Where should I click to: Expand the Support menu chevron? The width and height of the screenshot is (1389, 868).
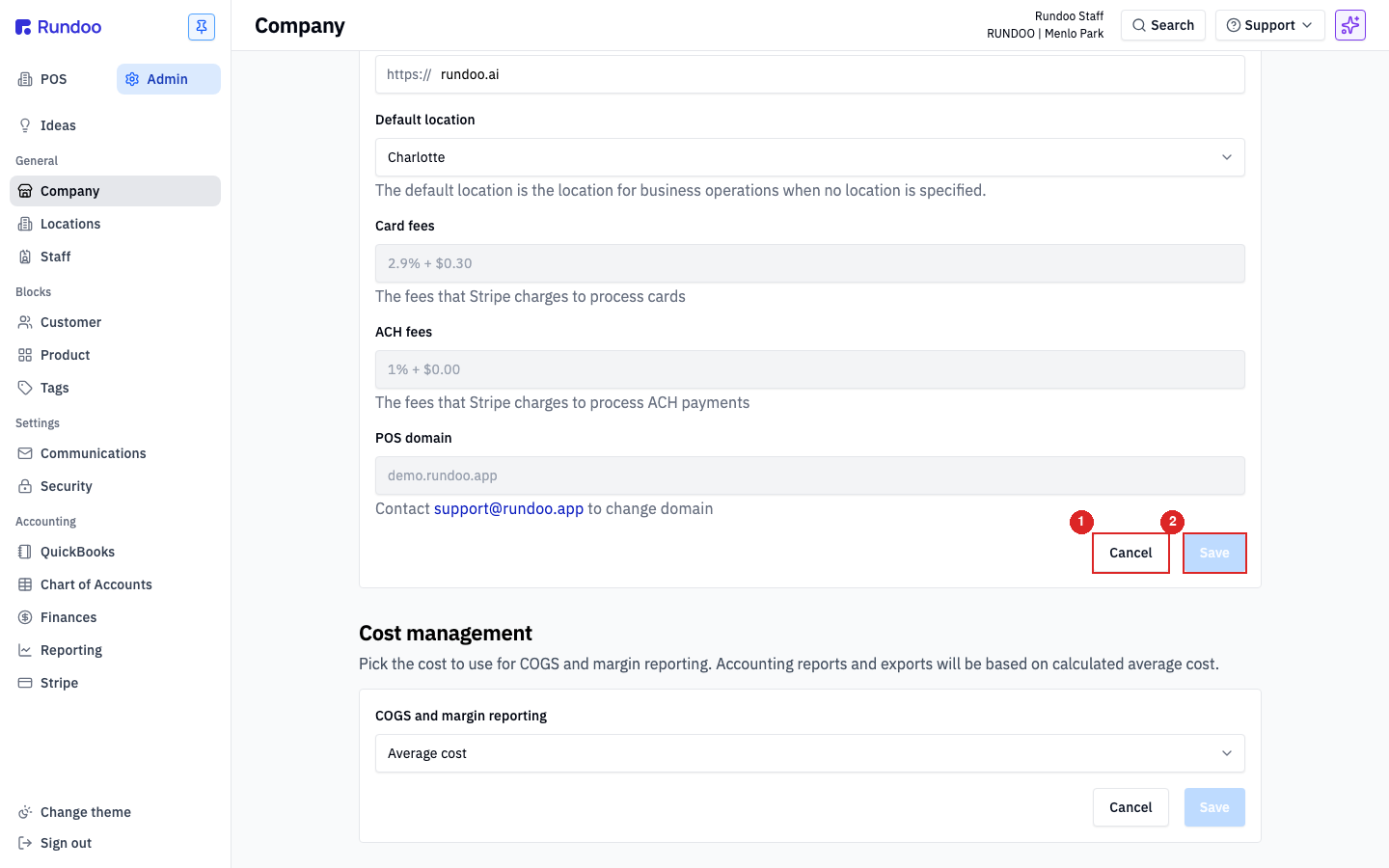click(x=1307, y=25)
